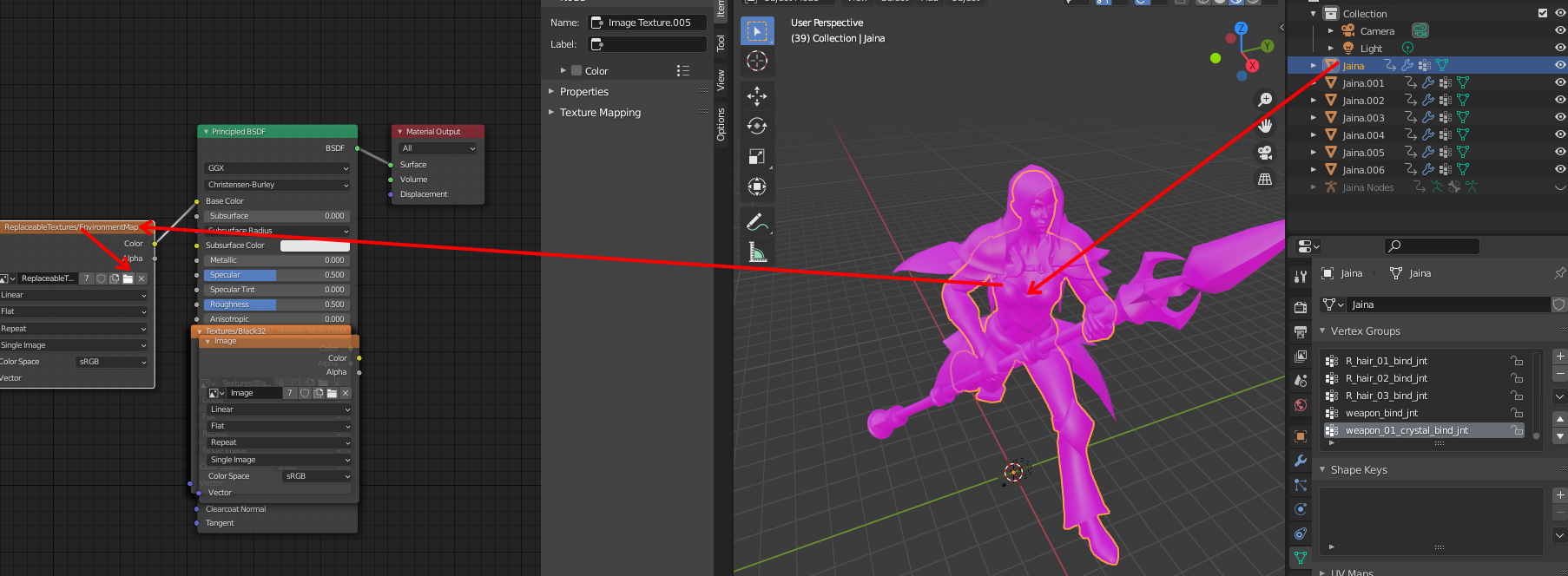Unlink image with X on ReplaceableT node
The width and height of the screenshot is (1568, 576).
pos(142,278)
